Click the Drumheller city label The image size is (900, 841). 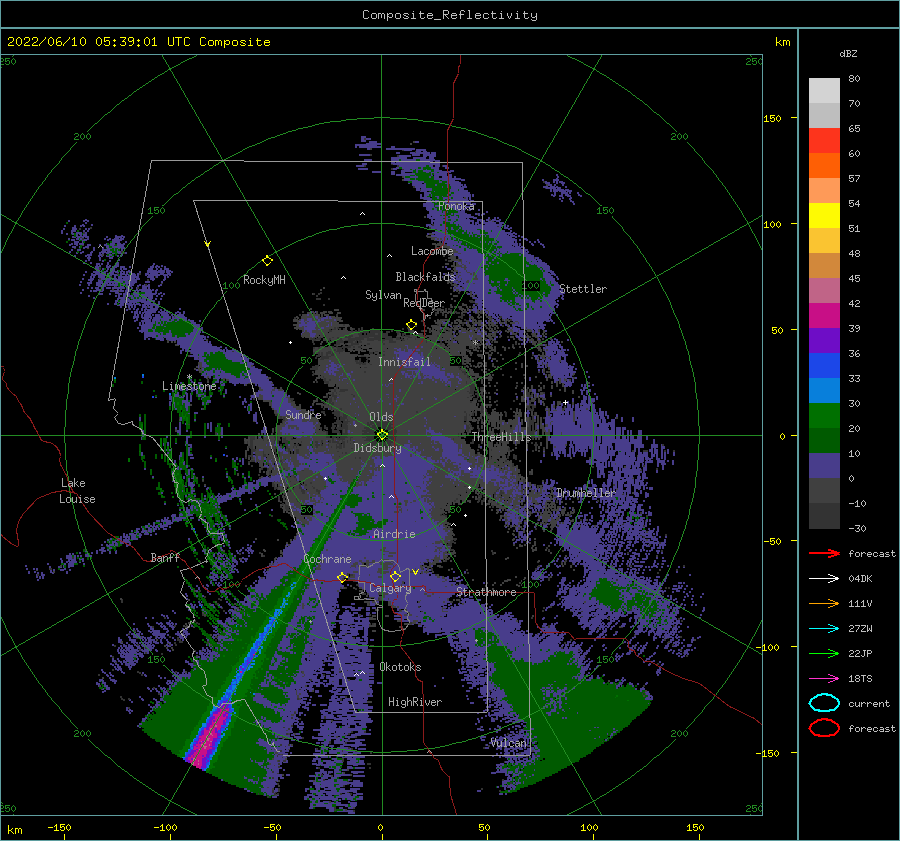pyautogui.click(x=585, y=493)
